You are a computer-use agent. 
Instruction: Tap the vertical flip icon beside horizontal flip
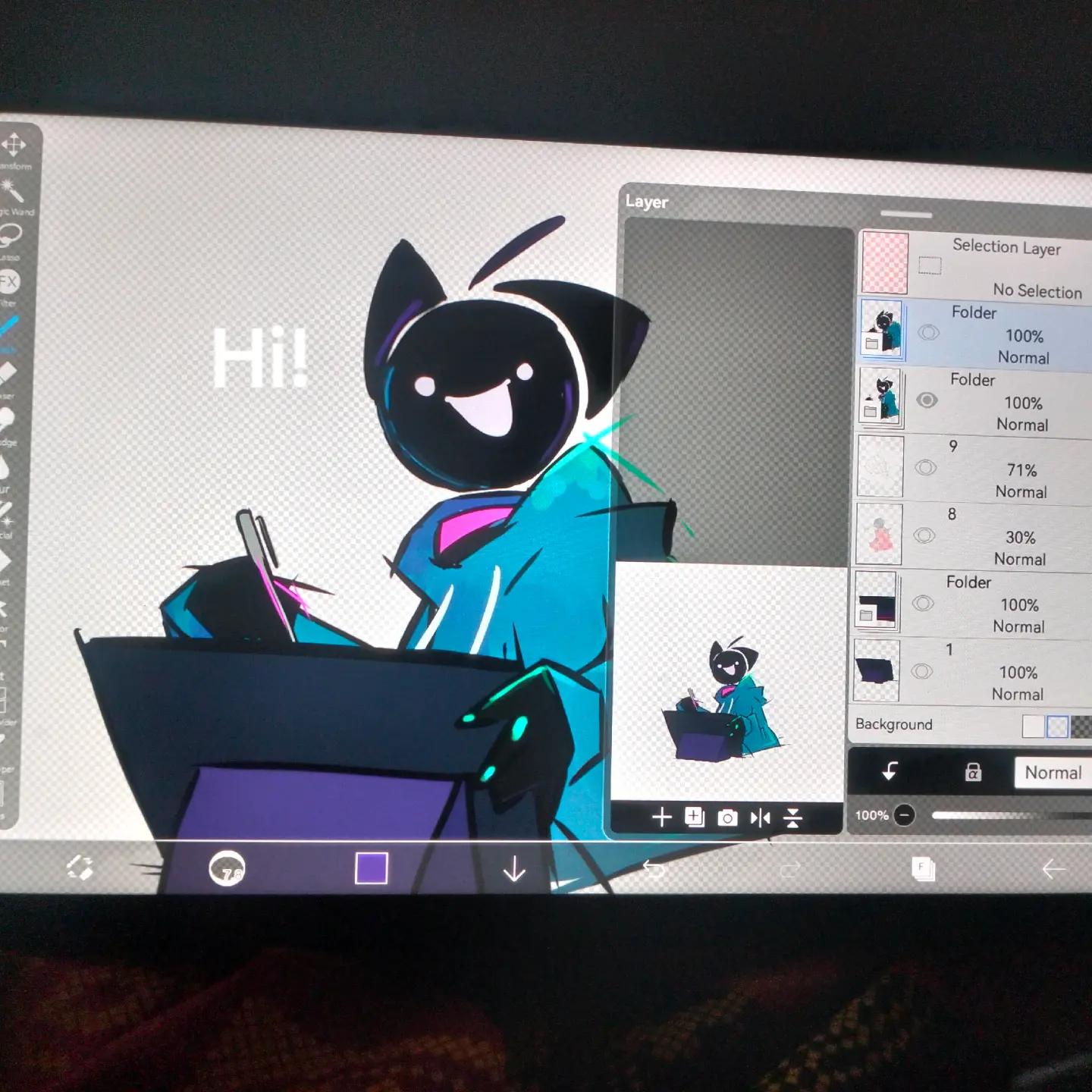(792, 817)
